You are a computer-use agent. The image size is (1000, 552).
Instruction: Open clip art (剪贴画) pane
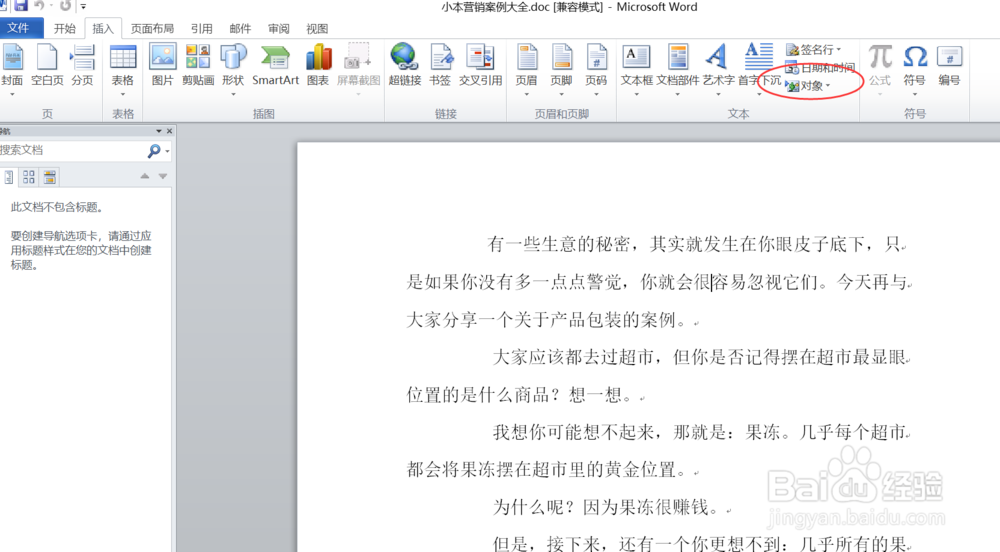(x=198, y=66)
